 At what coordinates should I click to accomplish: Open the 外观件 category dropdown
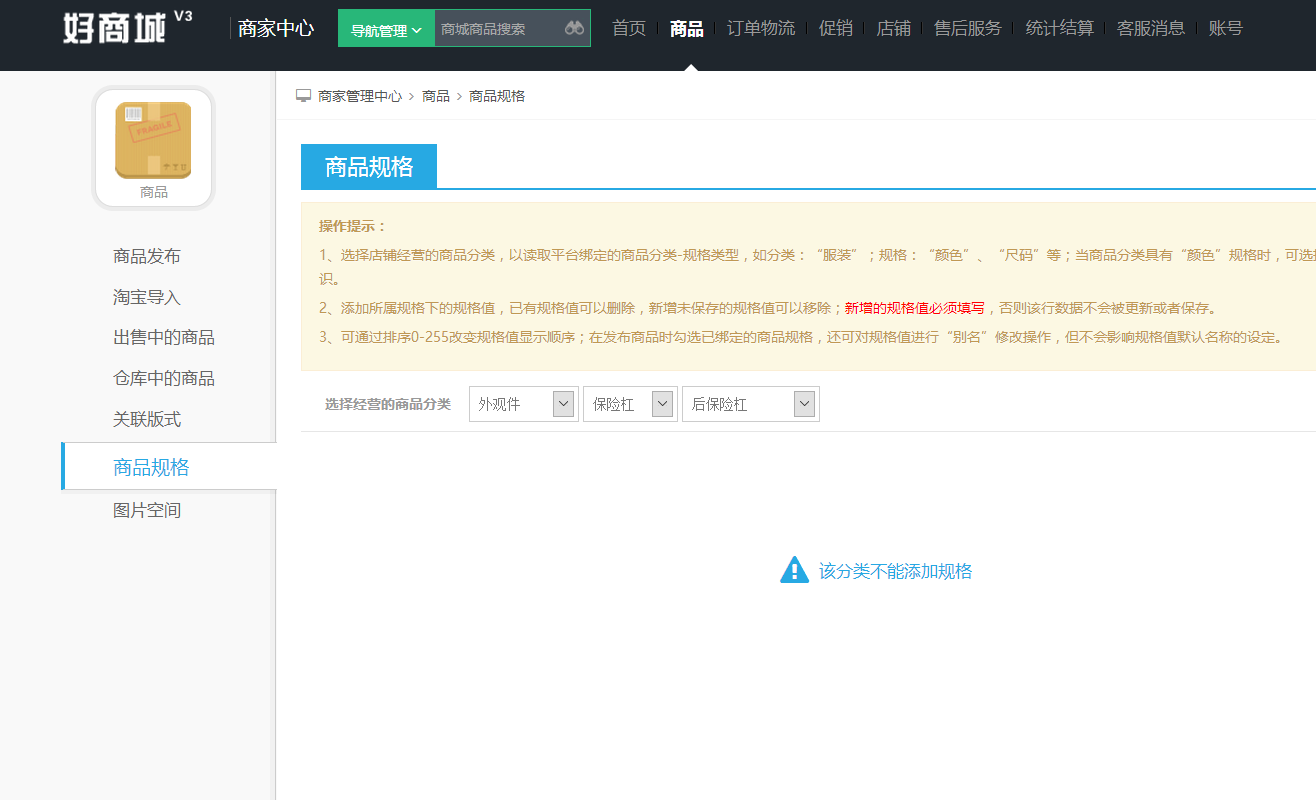524,404
